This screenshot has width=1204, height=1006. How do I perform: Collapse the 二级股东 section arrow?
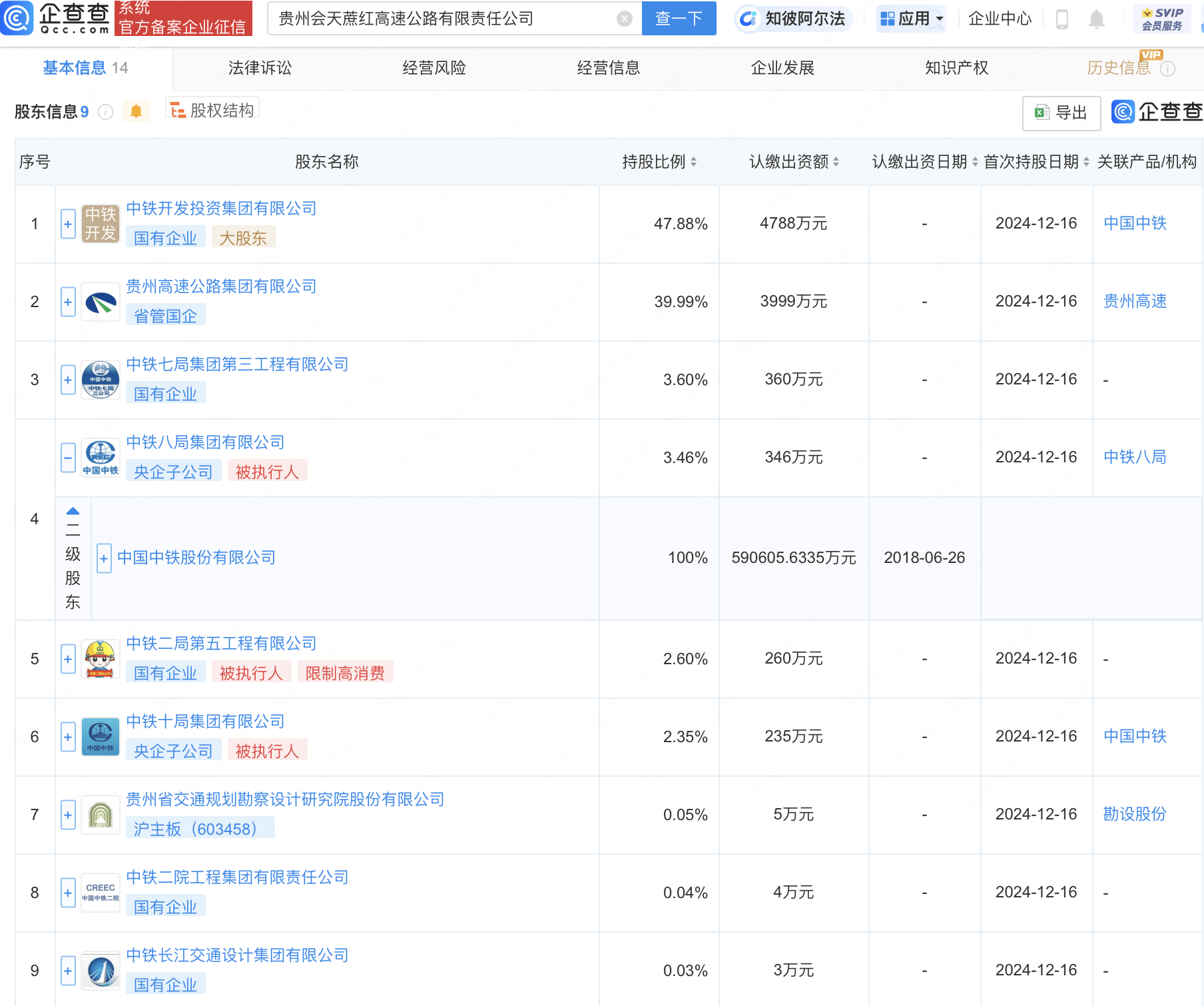[73, 511]
